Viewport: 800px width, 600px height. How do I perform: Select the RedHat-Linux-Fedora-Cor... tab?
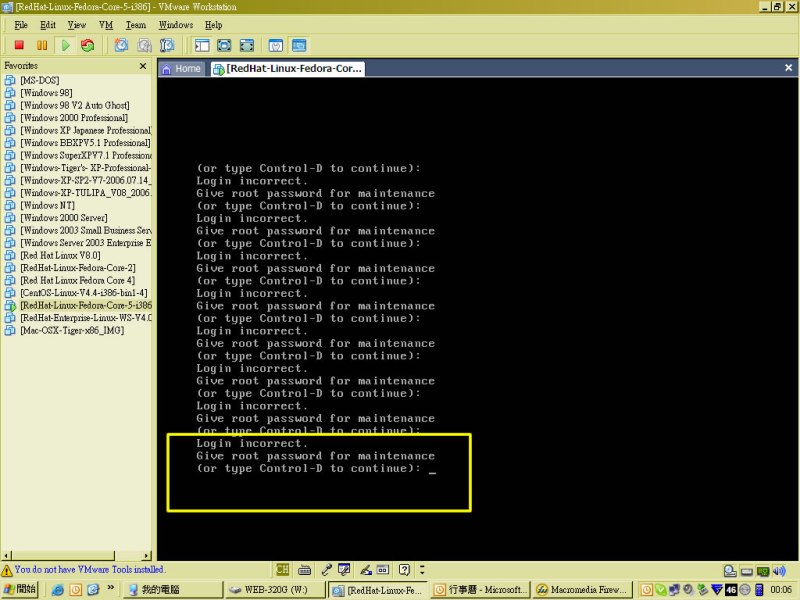(288, 68)
